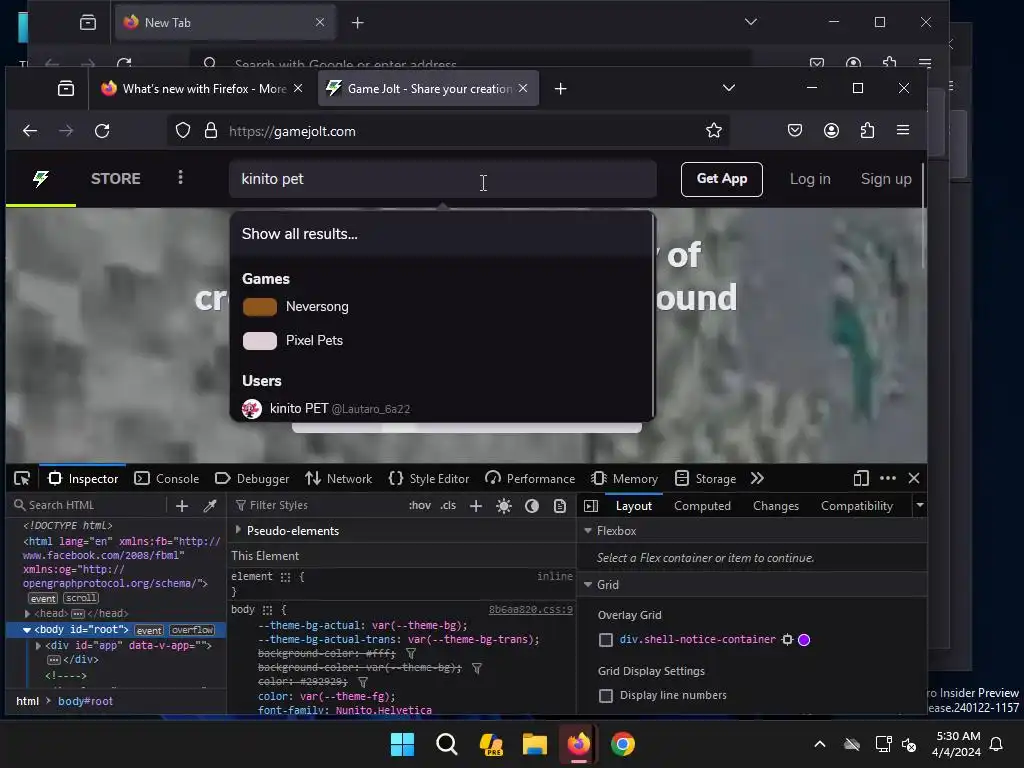Toggle filter on the color: #292929 declaration
The height and width of the screenshot is (768, 1024).
tap(363, 682)
